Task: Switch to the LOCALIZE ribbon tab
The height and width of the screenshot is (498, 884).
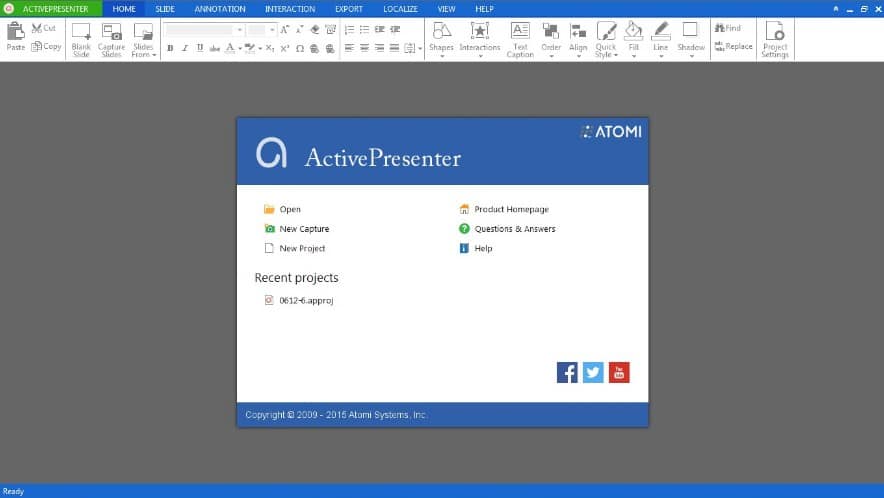Action: [x=400, y=9]
